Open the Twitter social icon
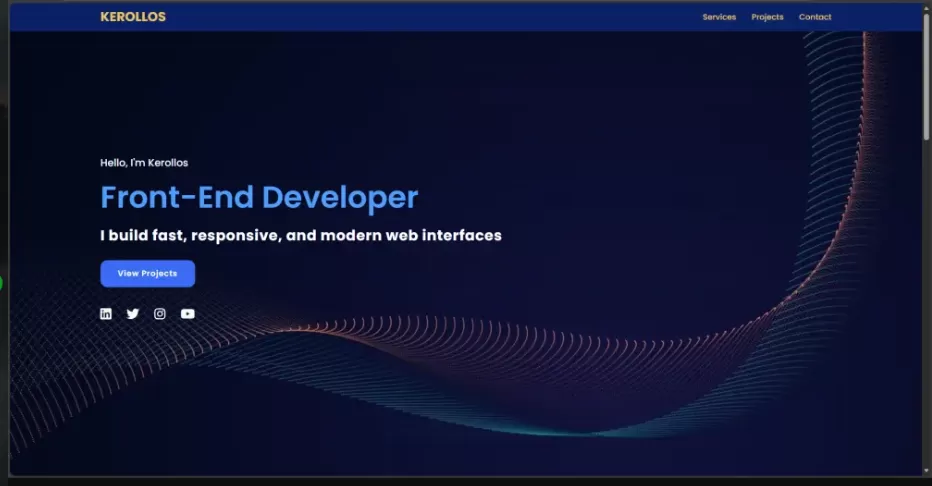The width and height of the screenshot is (932, 486). click(133, 314)
